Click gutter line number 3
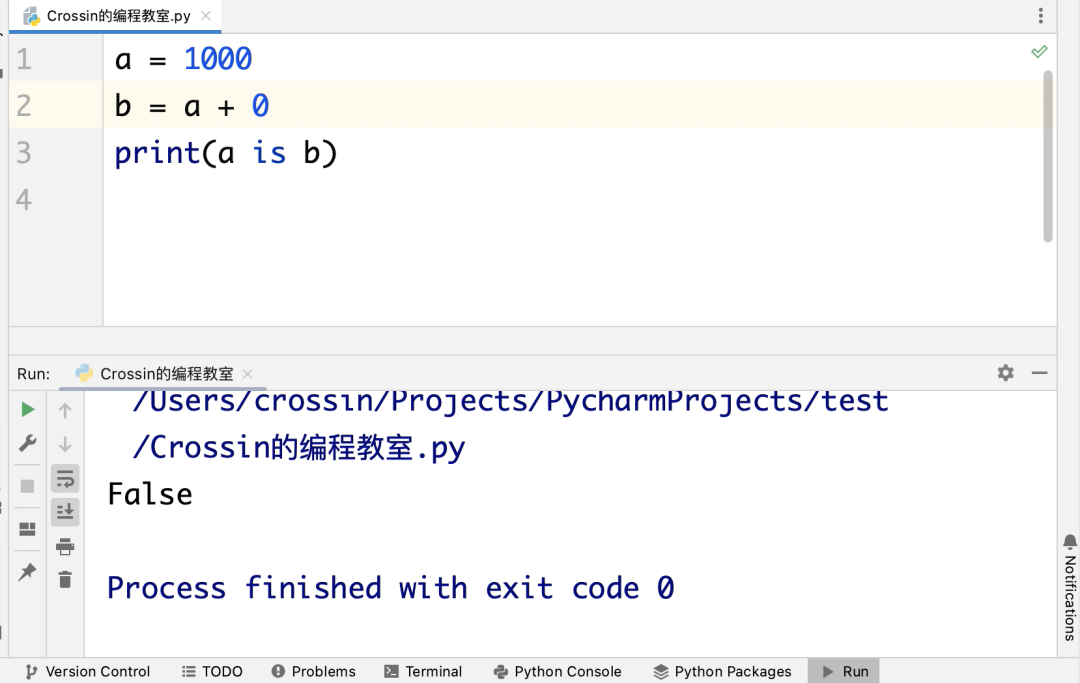 [24, 153]
